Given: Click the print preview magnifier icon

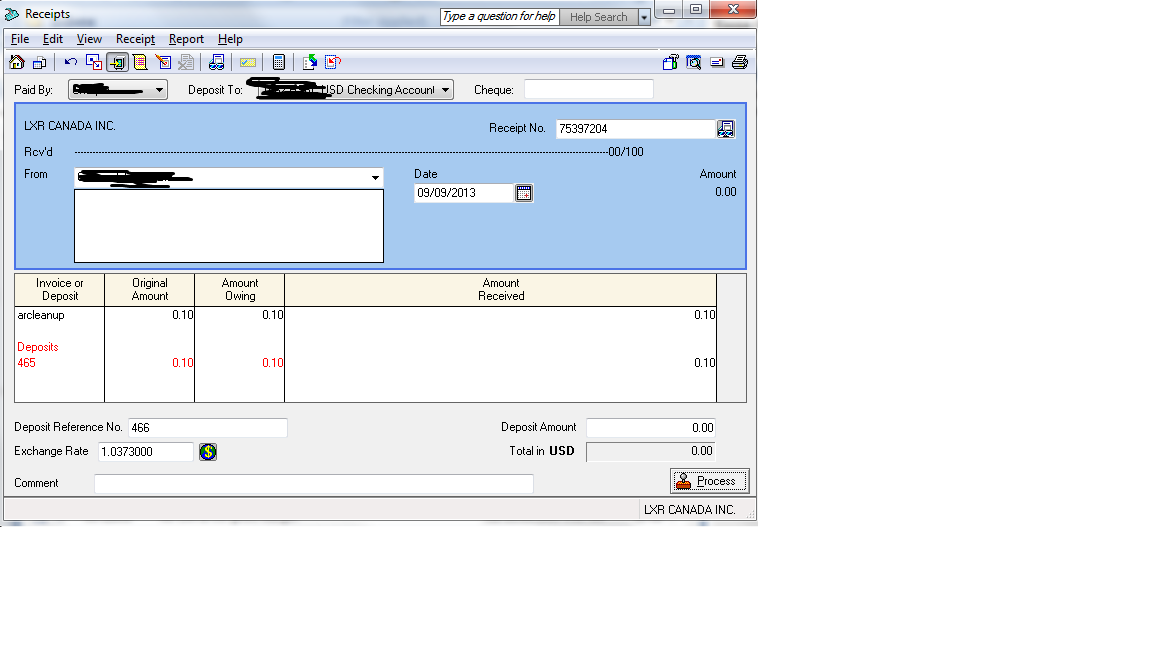Looking at the screenshot, I should [694, 62].
